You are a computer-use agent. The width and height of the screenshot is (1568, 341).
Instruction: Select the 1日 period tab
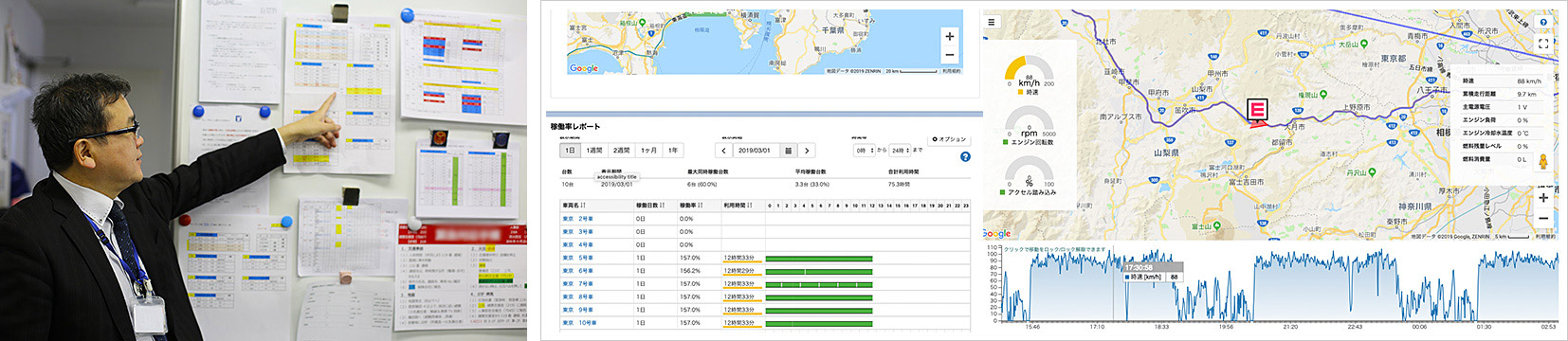570,151
